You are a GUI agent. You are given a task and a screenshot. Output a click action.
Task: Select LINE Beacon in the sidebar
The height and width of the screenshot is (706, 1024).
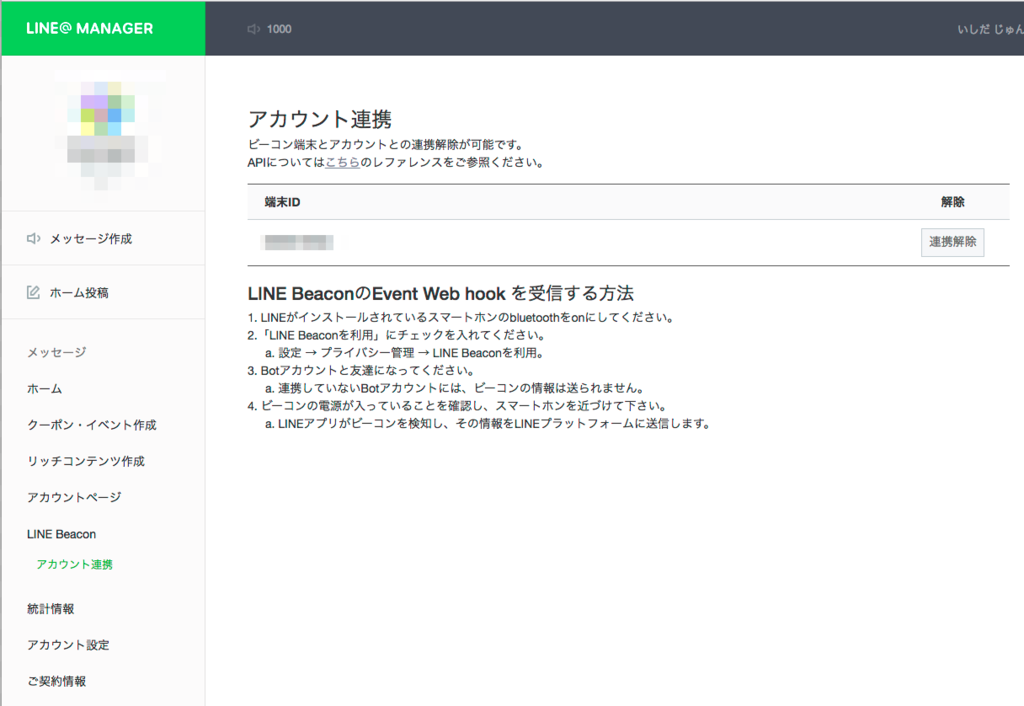tap(61, 534)
